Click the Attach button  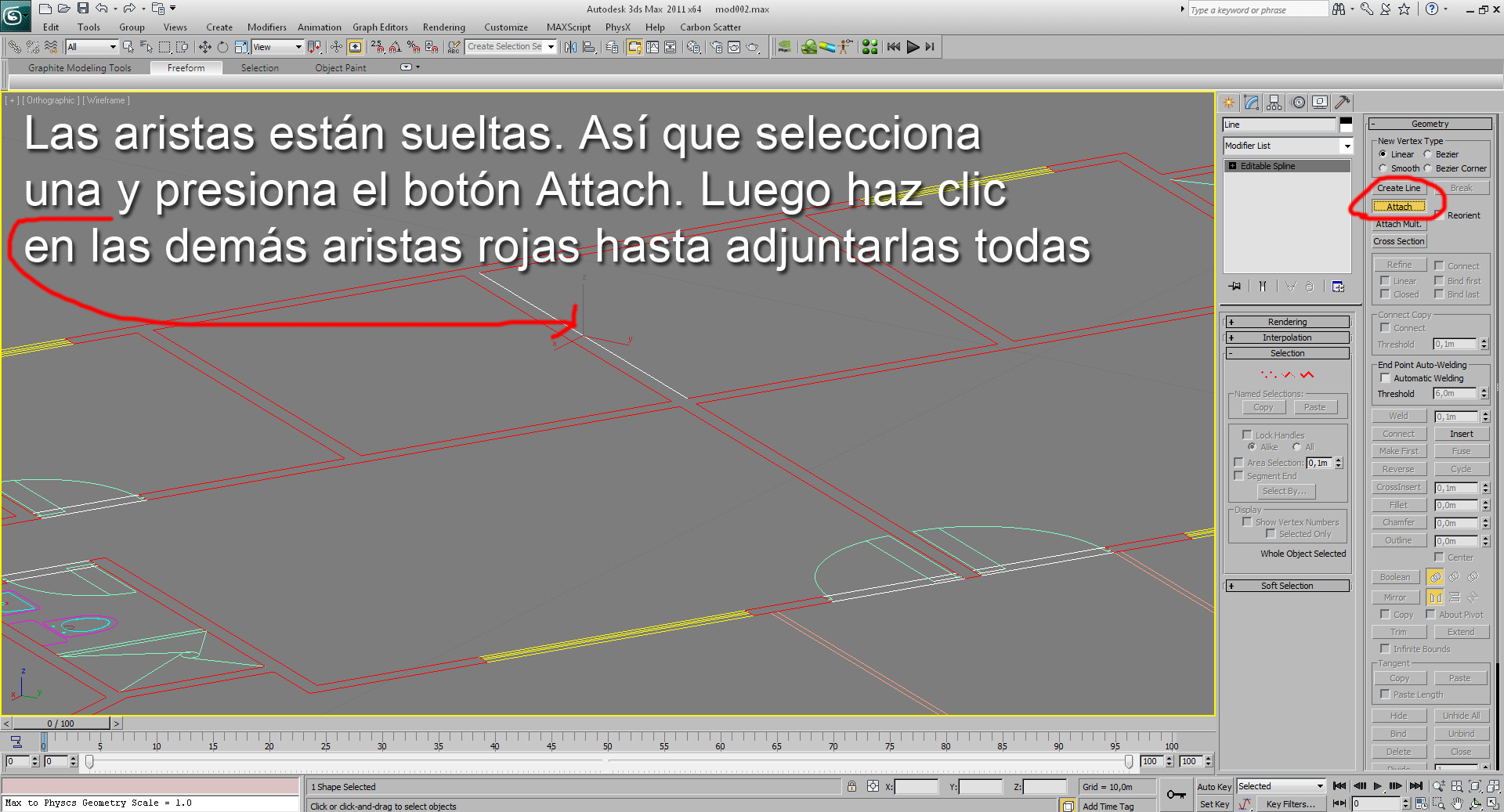(x=1399, y=207)
